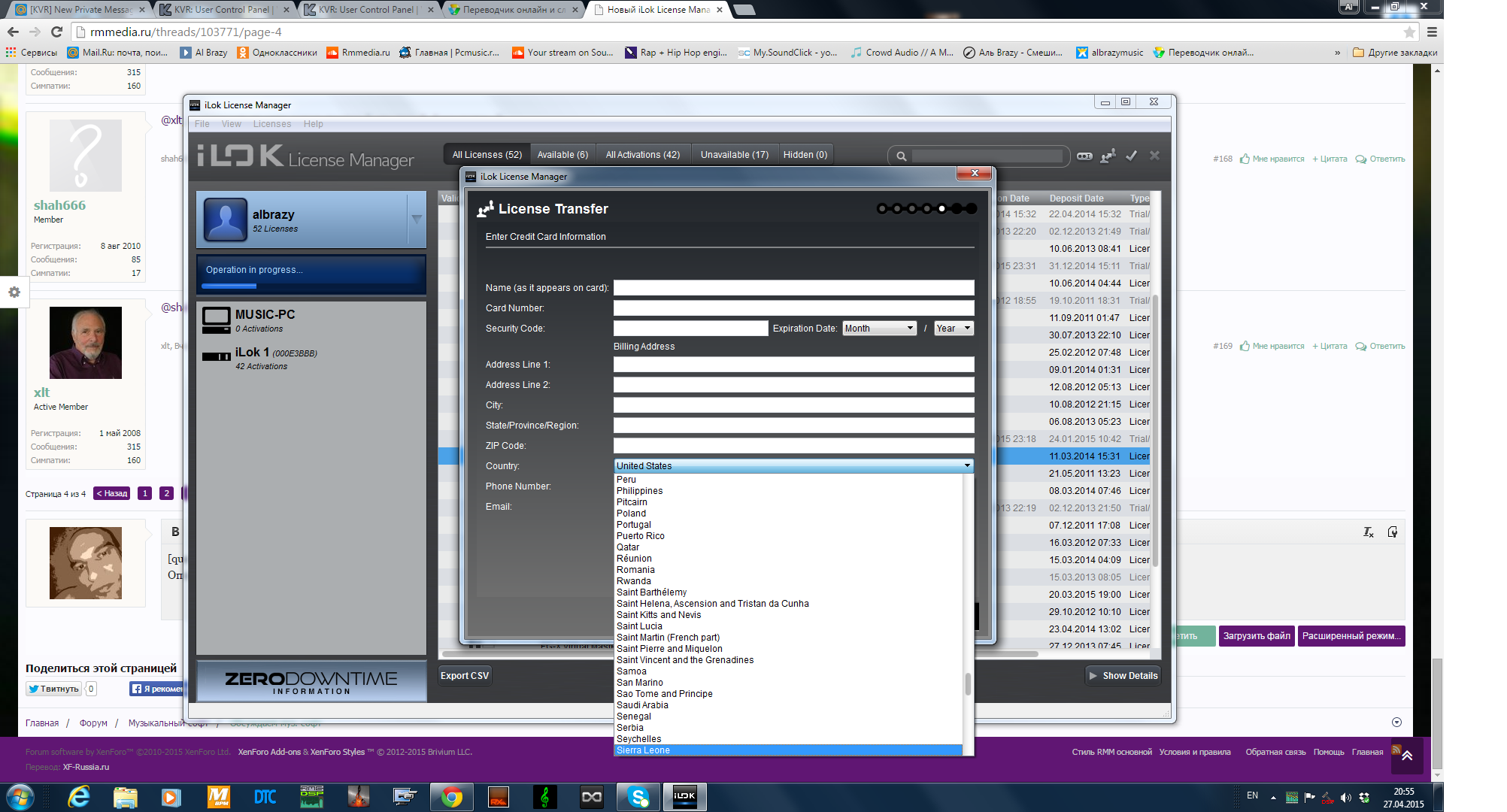Open the shah666 user profile link
Image resolution: width=1507 pixels, height=812 pixels.
click(x=59, y=205)
